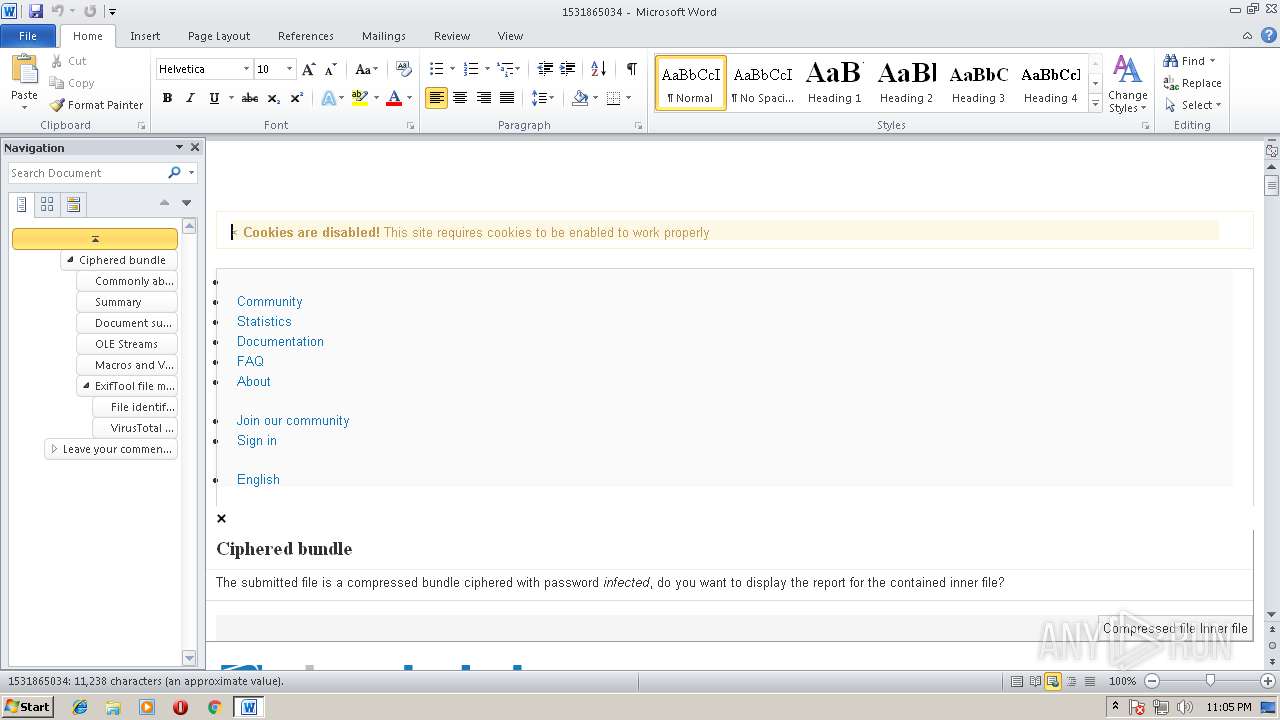Switch to the References tab

[306, 36]
